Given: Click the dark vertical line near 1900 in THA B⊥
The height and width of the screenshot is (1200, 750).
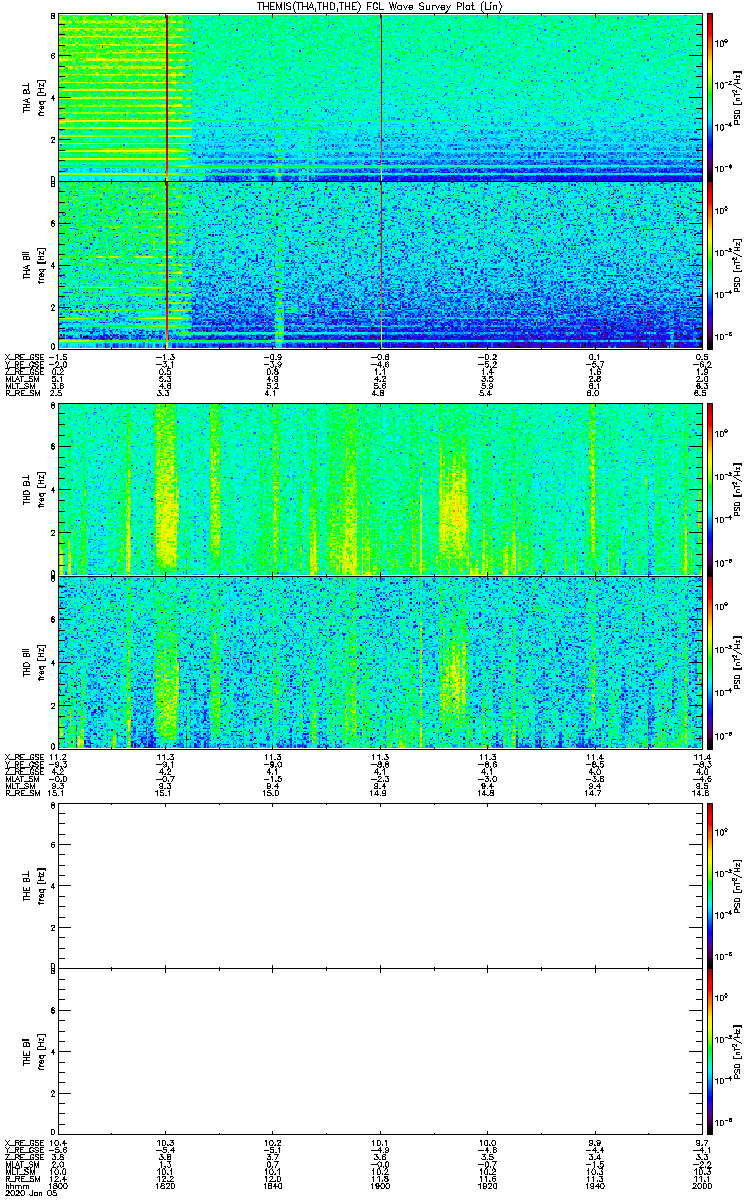Looking at the screenshot, I should coord(381,97).
